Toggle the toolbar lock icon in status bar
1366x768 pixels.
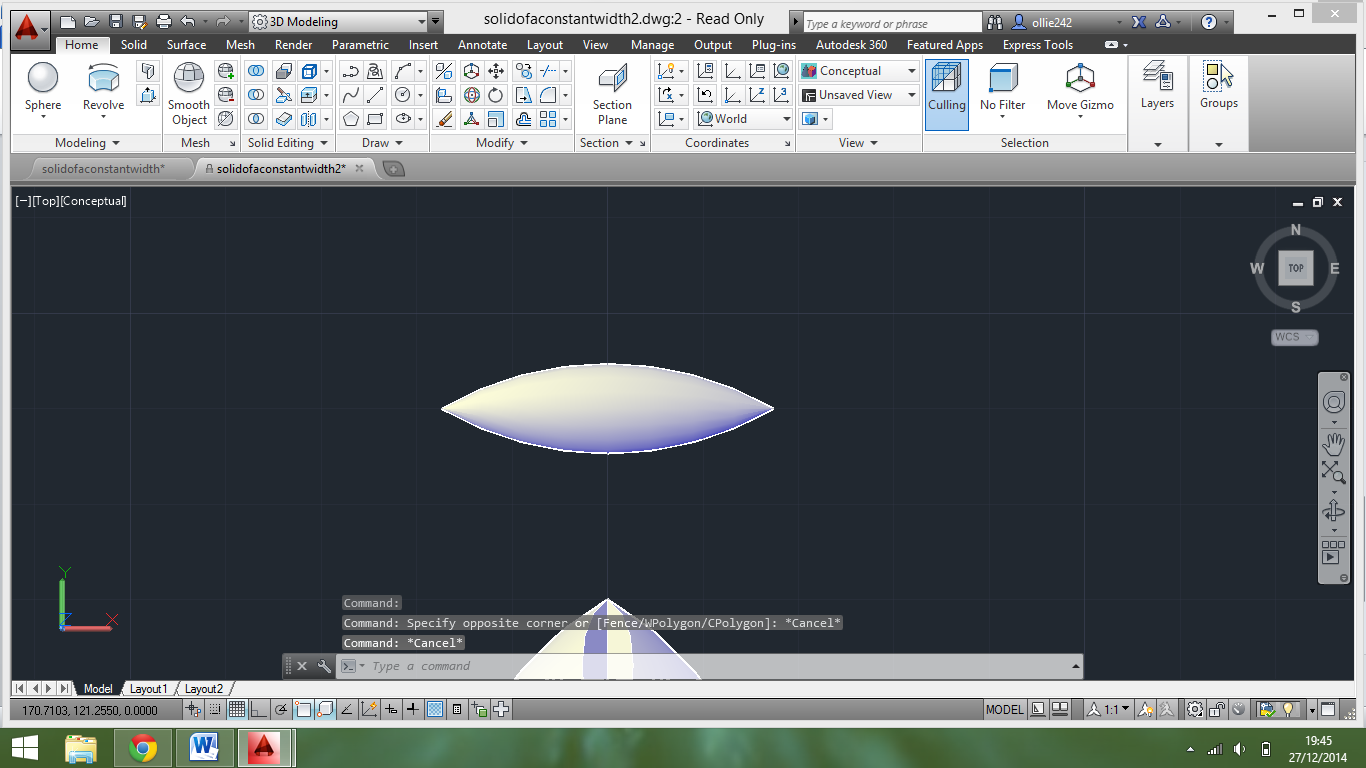click(x=1217, y=709)
